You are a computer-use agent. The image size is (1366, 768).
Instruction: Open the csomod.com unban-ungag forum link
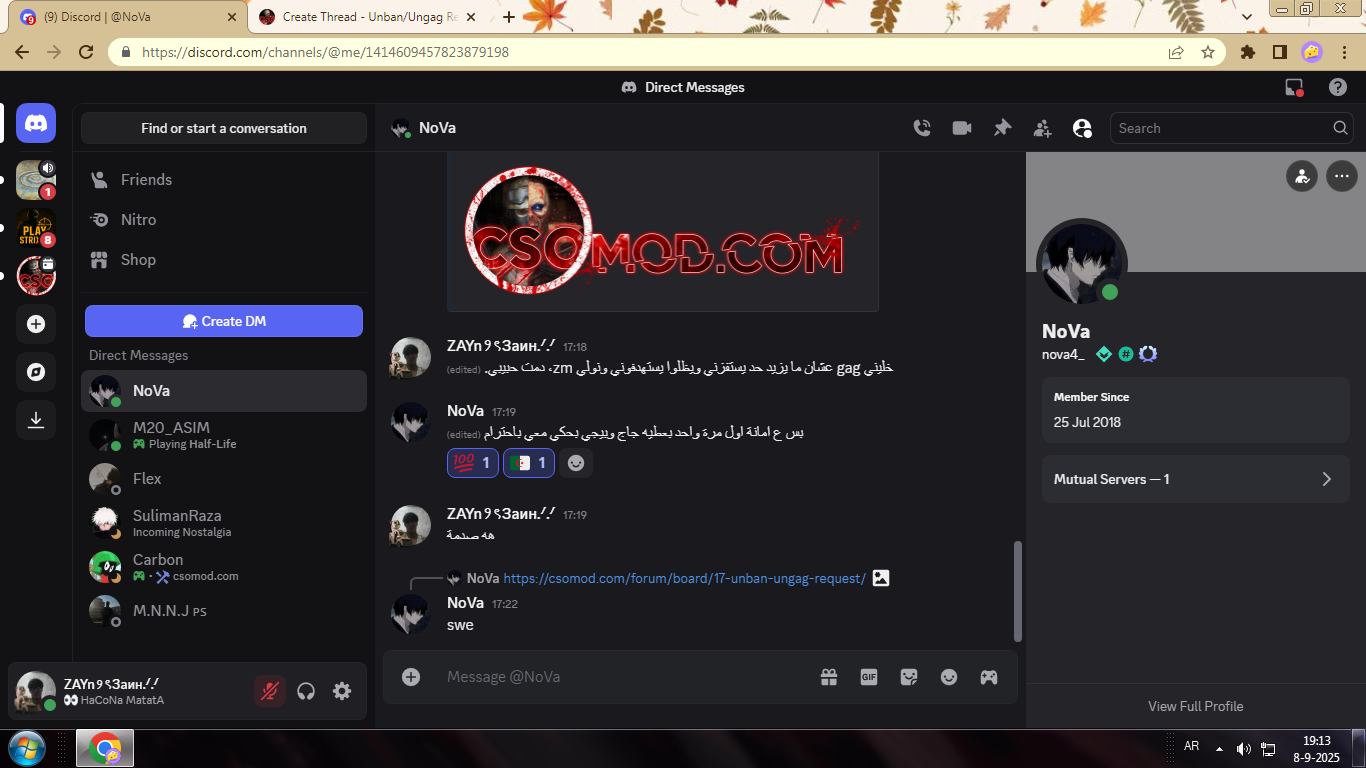(x=684, y=578)
